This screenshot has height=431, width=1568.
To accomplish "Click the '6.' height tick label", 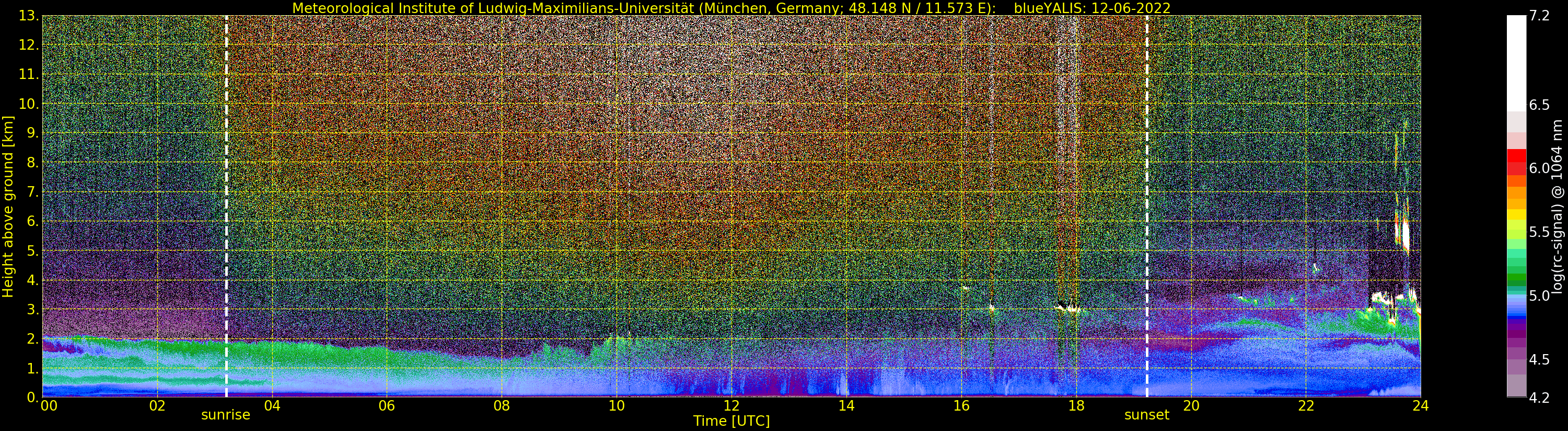I will (x=33, y=221).
